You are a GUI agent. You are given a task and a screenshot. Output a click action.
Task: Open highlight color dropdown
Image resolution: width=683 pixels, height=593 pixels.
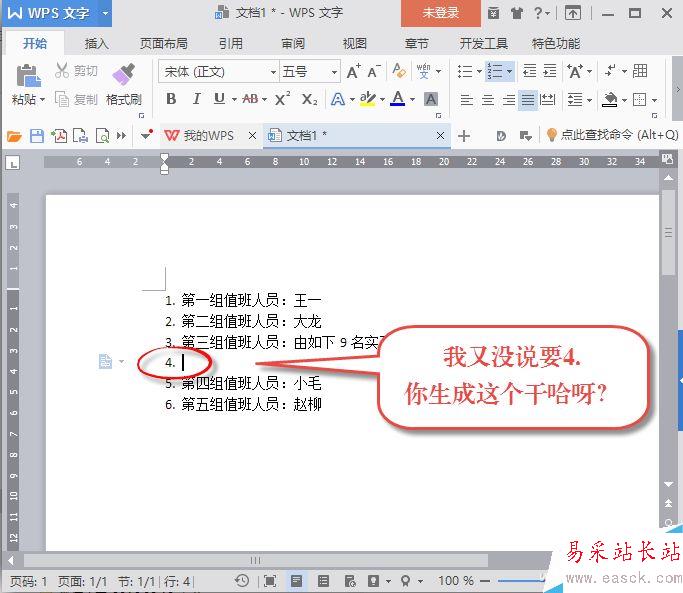tap(382, 100)
